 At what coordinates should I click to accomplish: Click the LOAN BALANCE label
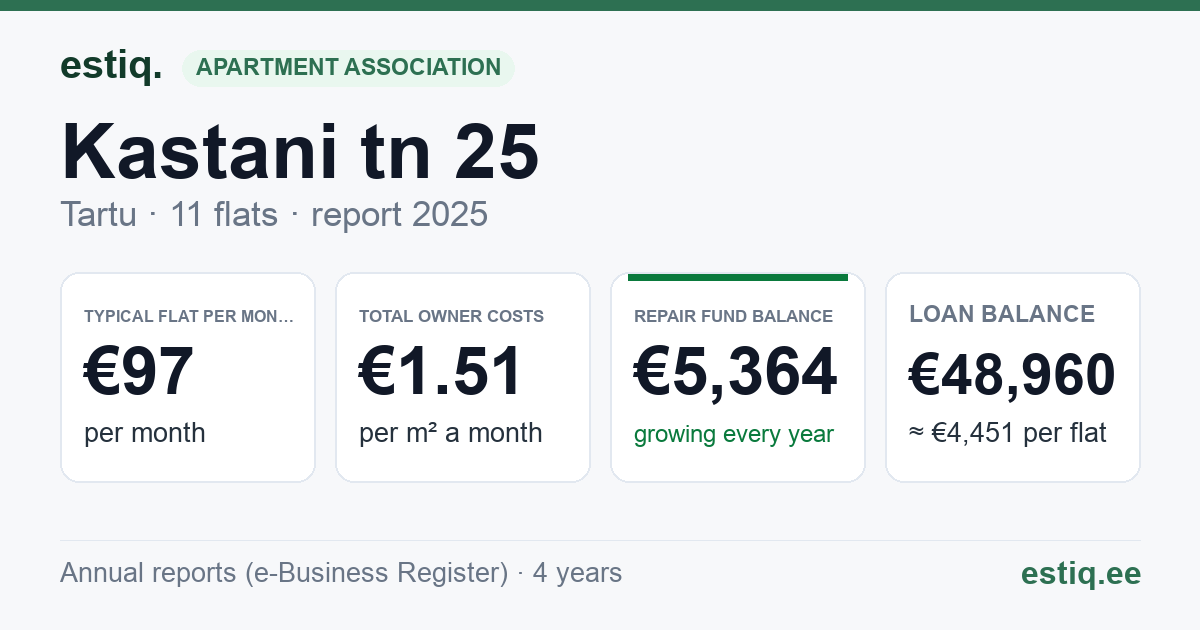coord(1002,314)
